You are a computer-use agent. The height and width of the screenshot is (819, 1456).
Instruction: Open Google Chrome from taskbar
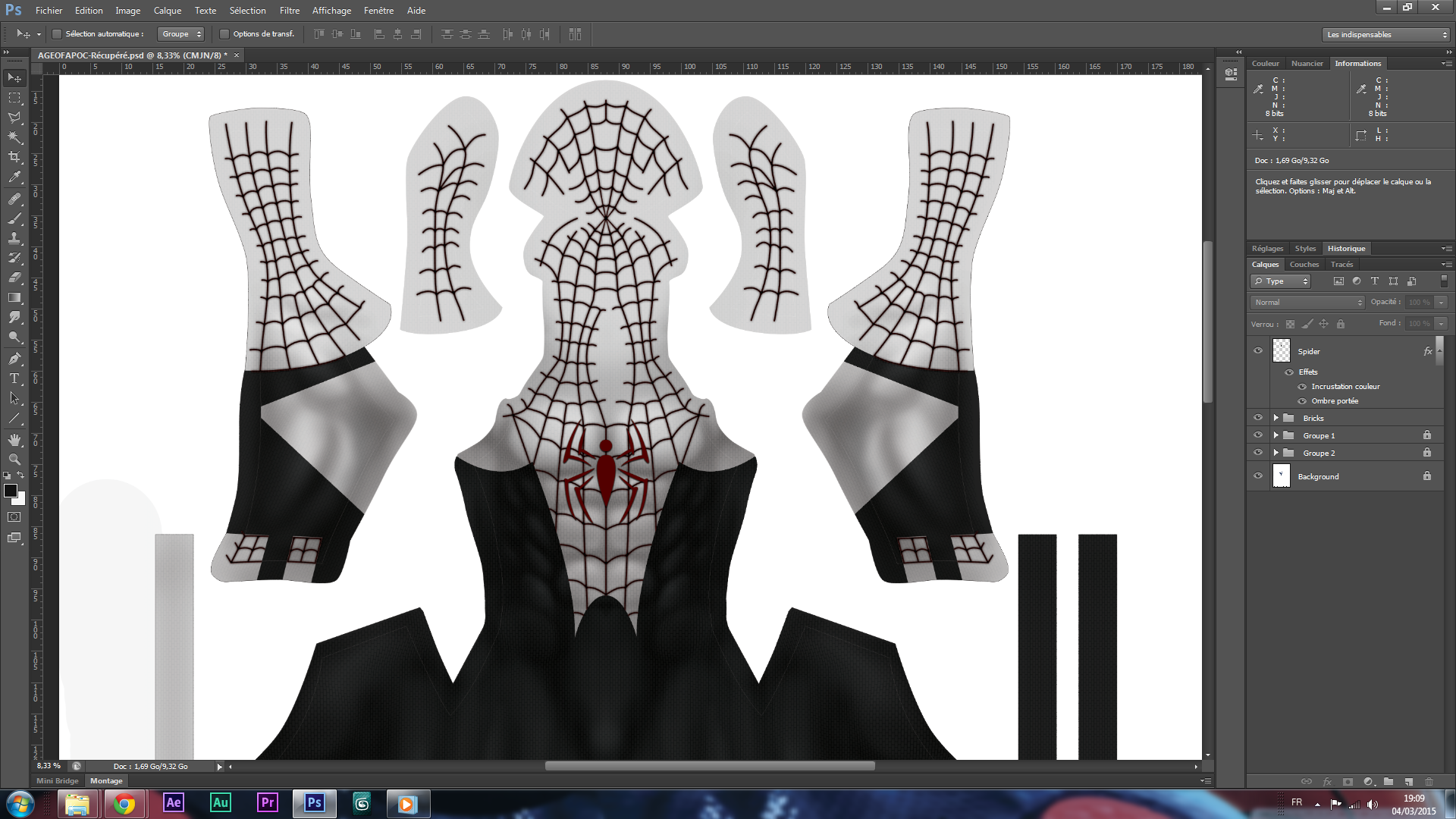pyautogui.click(x=124, y=803)
